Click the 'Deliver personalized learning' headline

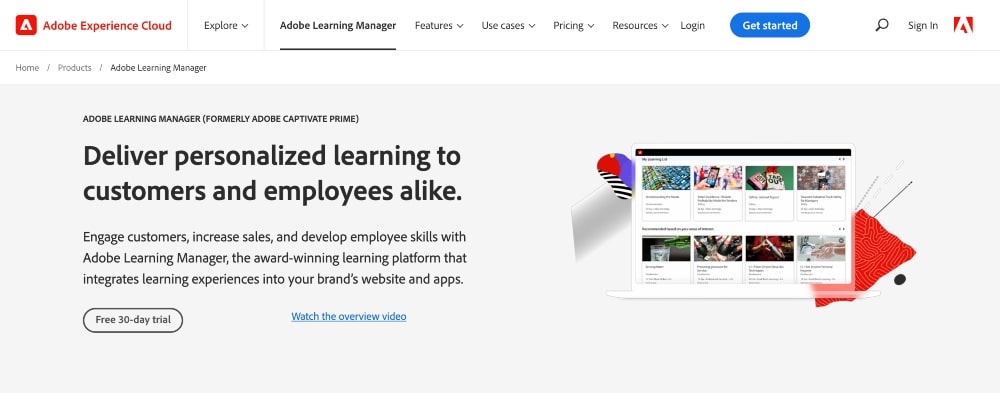click(x=273, y=174)
